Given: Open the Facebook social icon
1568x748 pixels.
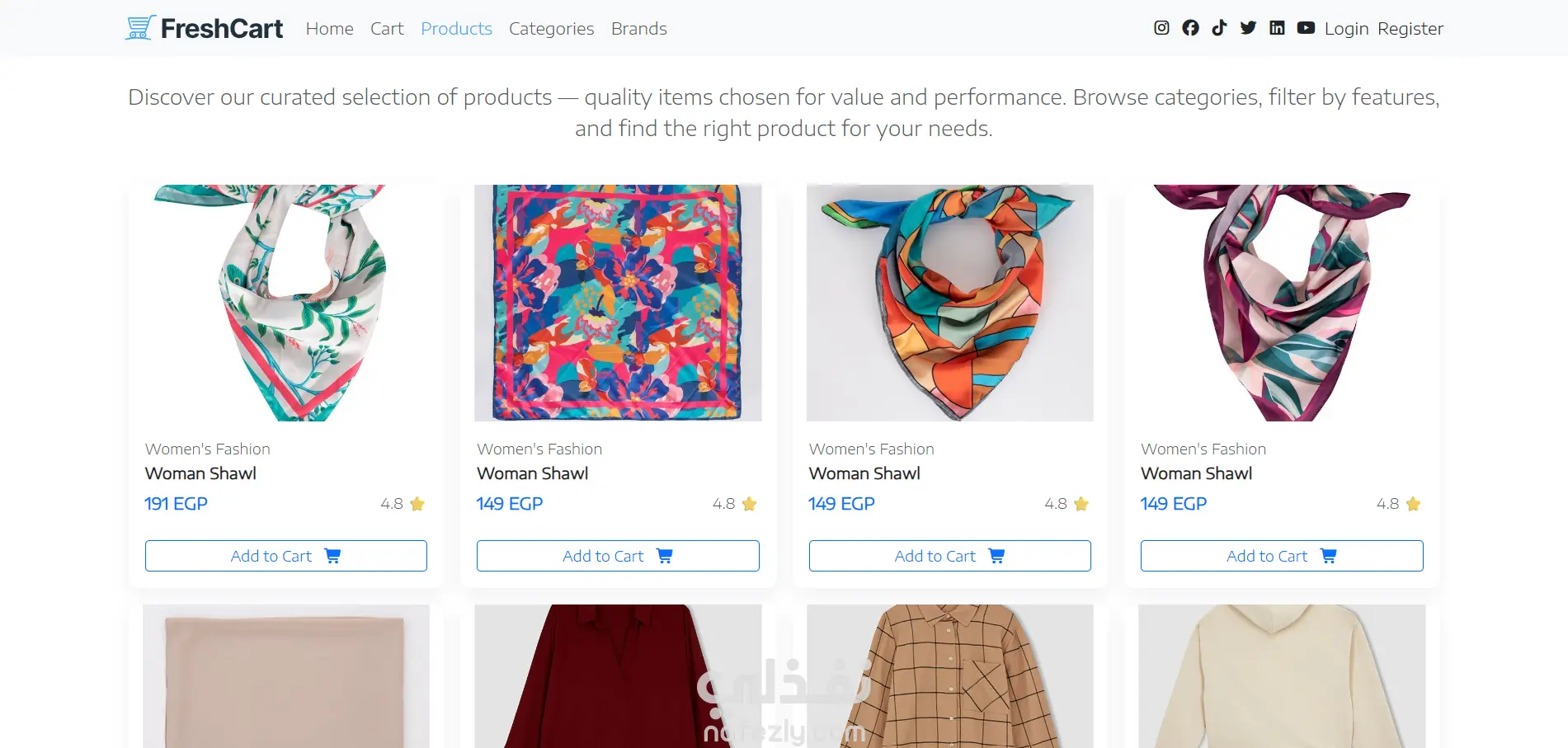Looking at the screenshot, I should point(1190,28).
